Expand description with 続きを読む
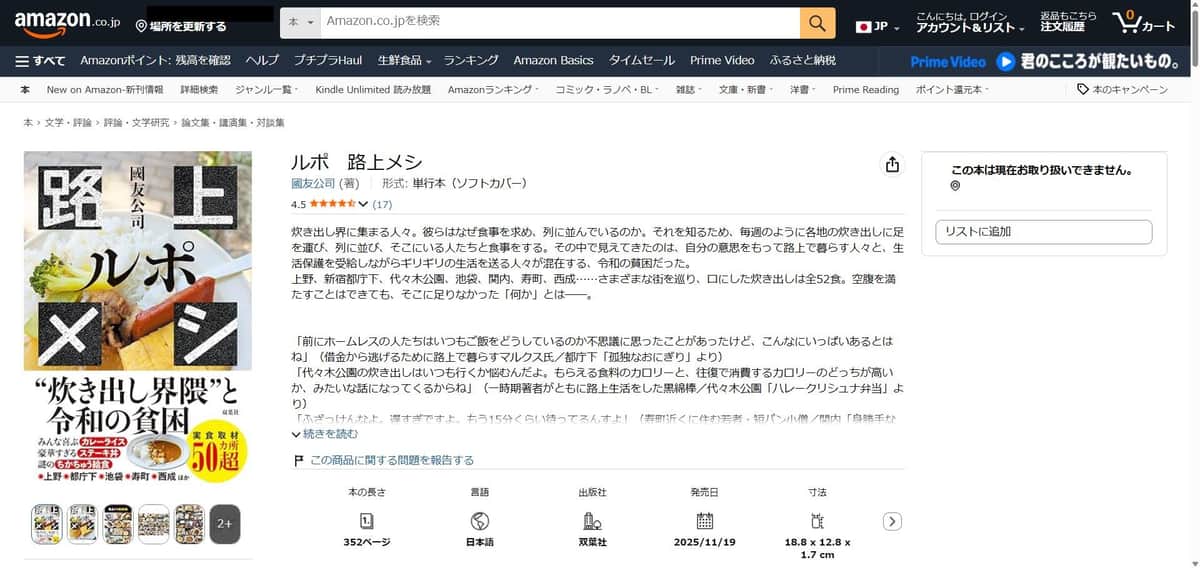Screen dimensions: 1200x568 (x=324, y=434)
